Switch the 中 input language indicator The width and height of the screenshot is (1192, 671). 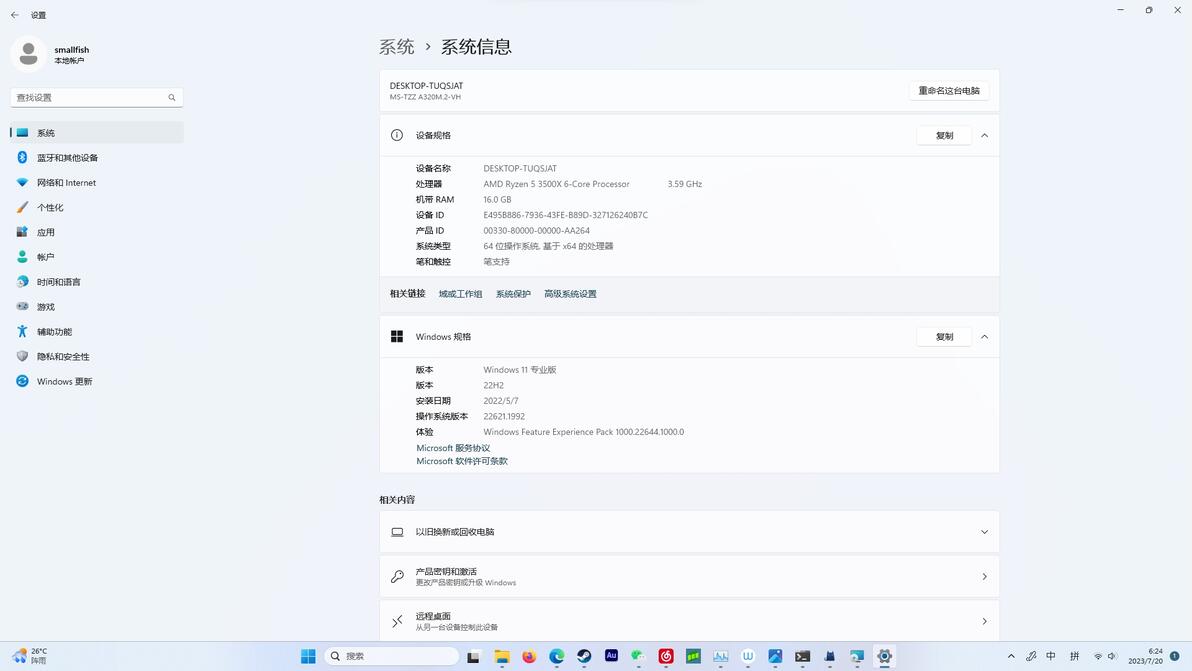[x=1051, y=656]
